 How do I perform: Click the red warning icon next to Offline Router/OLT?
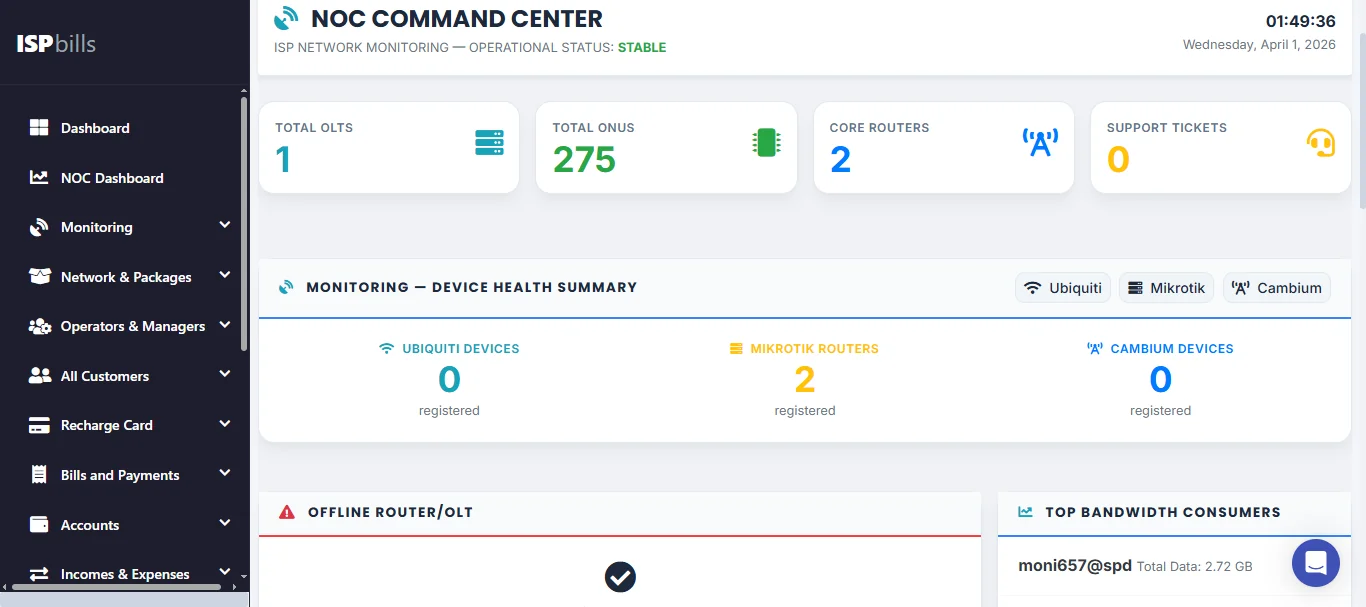tap(287, 511)
